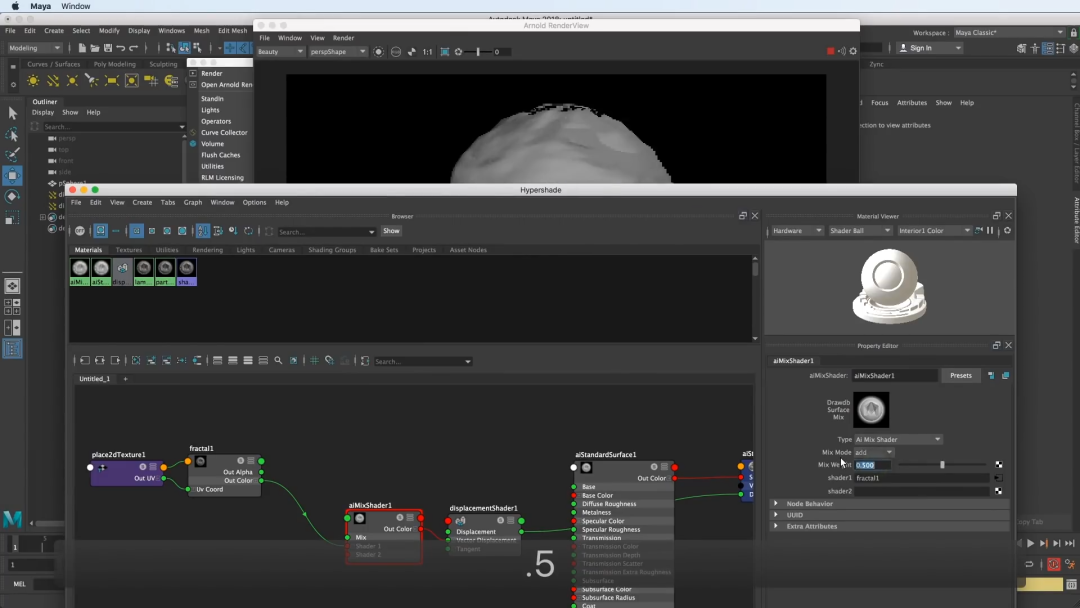Open the macOS Window menu
This screenshot has height=608, width=1080.
(x=75, y=6)
